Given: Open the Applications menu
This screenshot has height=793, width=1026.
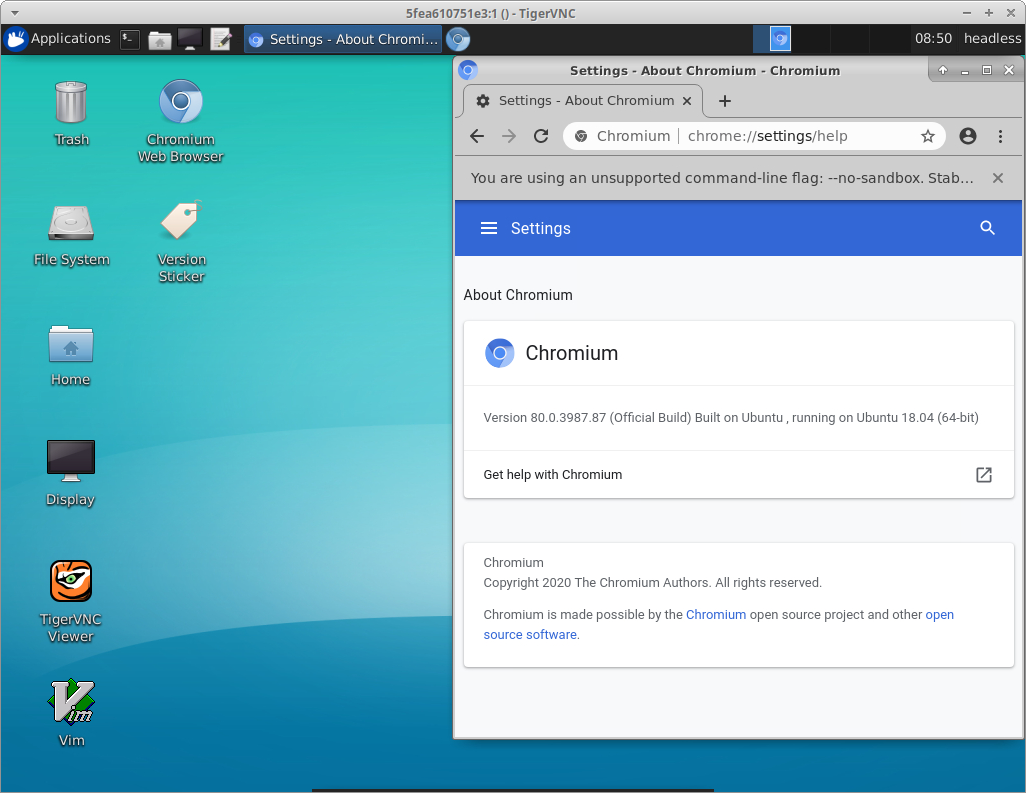Looking at the screenshot, I should pos(59,39).
